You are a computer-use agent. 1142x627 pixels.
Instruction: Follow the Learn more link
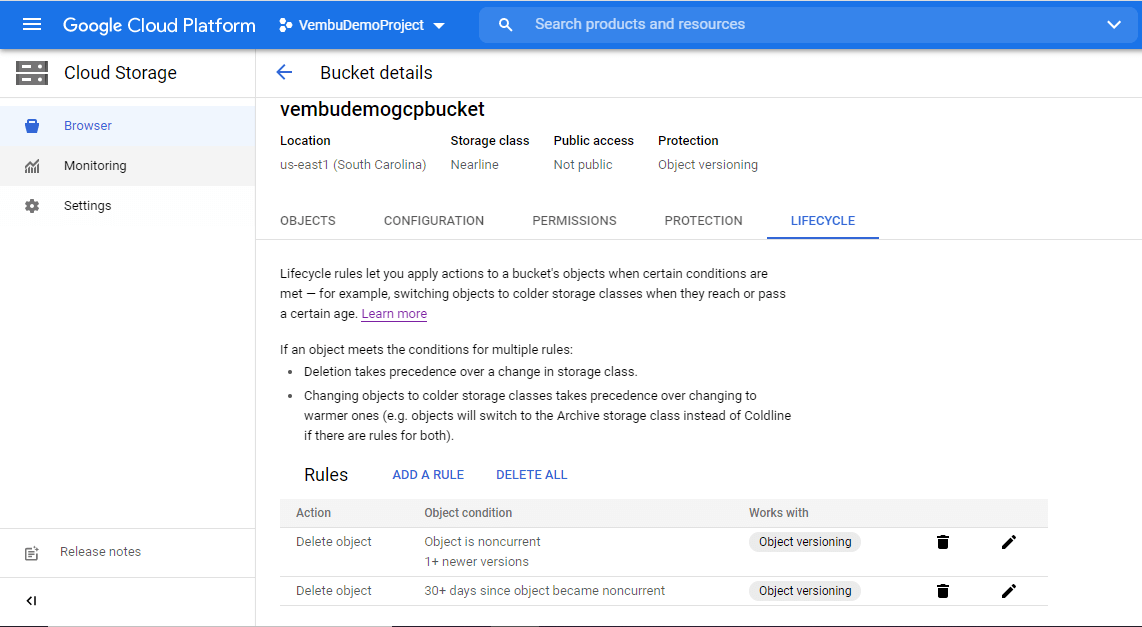click(x=394, y=314)
